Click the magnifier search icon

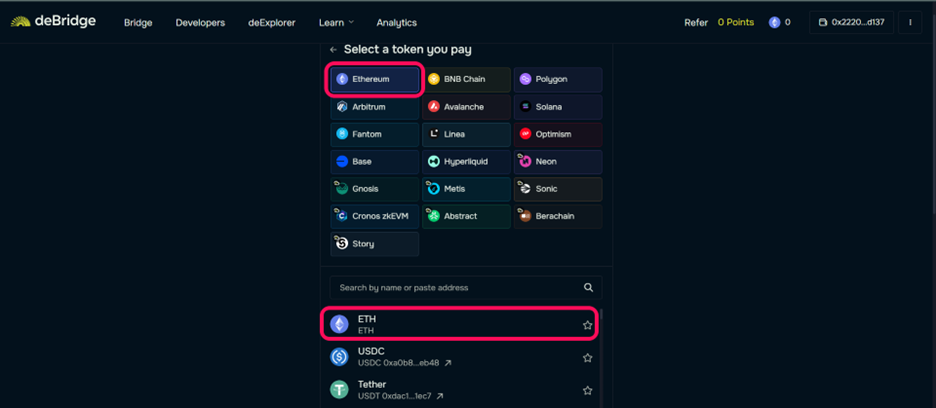pyautogui.click(x=588, y=288)
